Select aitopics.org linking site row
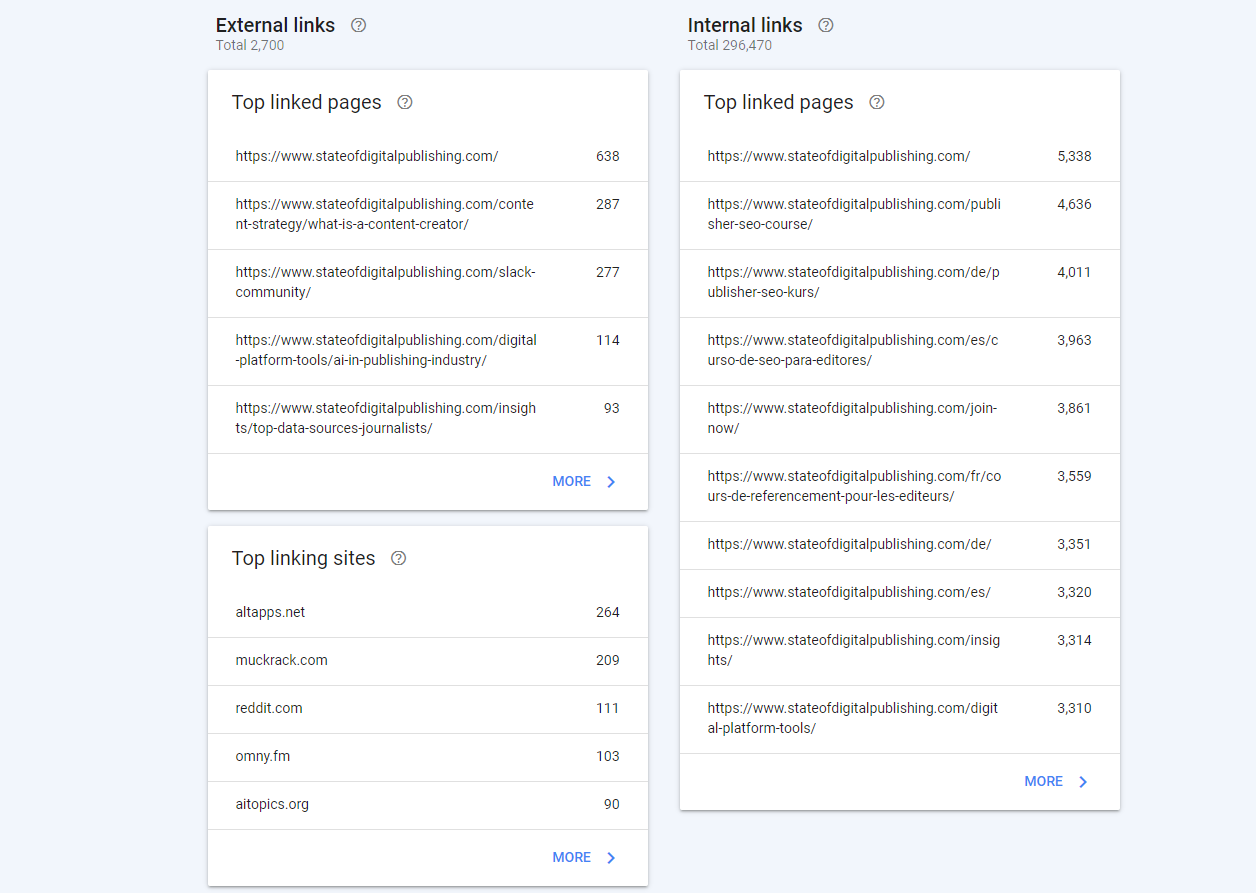1256x893 pixels. click(428, 804)
